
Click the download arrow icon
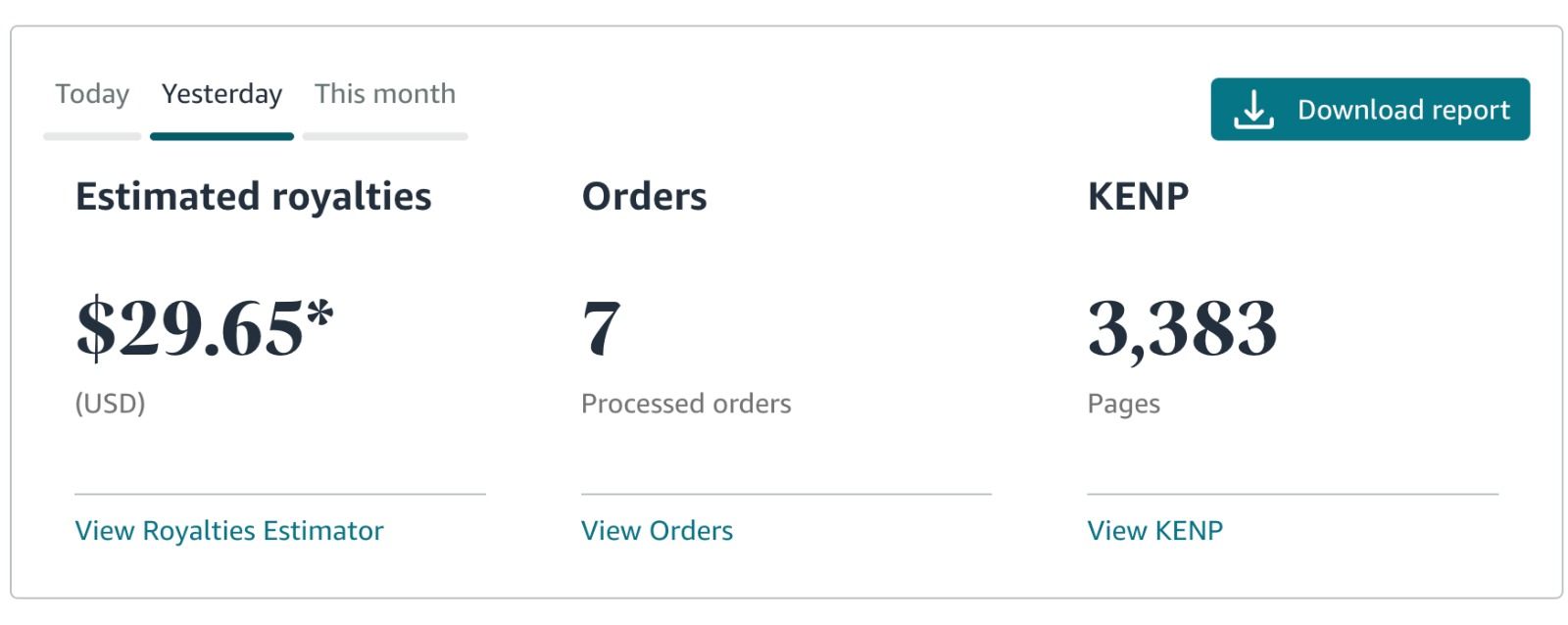click(x=1253, y=110)
